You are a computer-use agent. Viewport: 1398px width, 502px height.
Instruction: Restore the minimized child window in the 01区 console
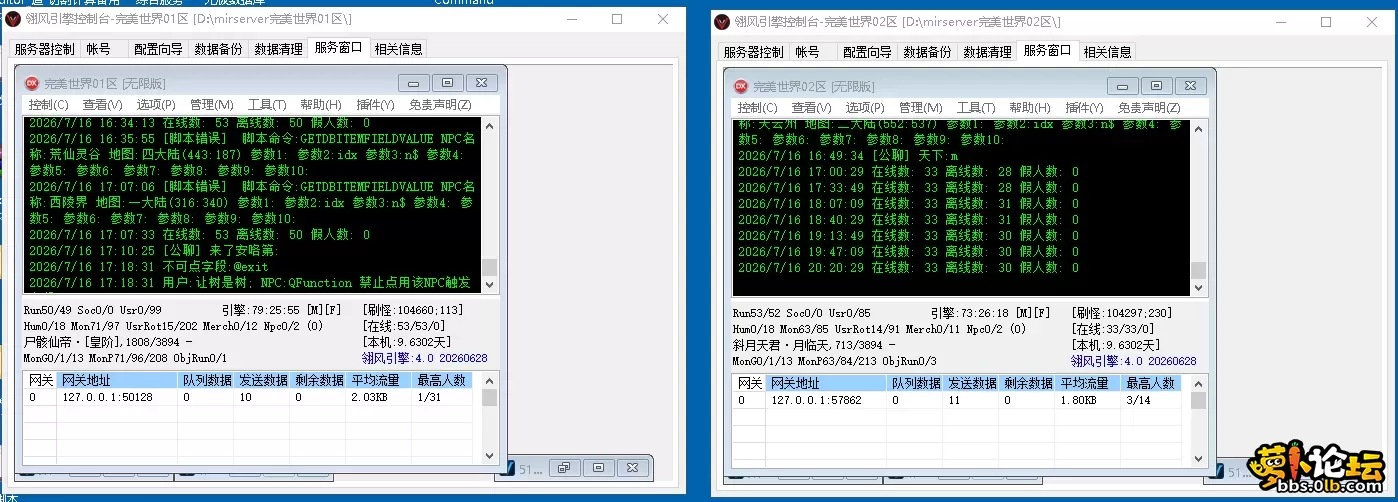[565, 467]
